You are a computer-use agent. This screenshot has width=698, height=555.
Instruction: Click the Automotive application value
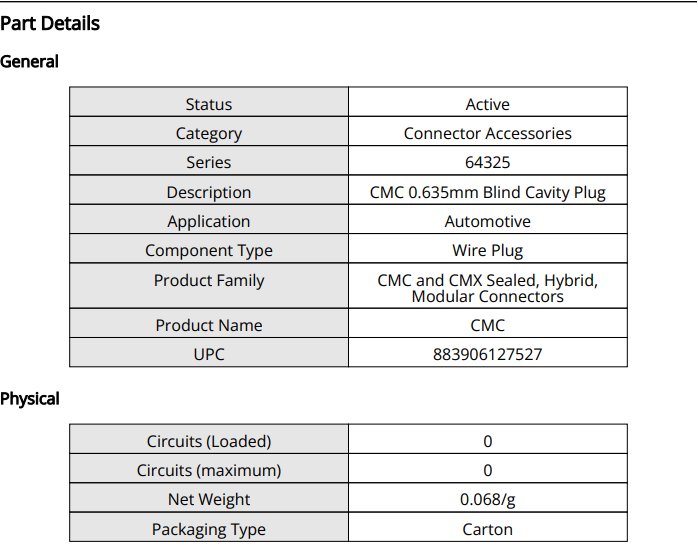coord(487,221)
